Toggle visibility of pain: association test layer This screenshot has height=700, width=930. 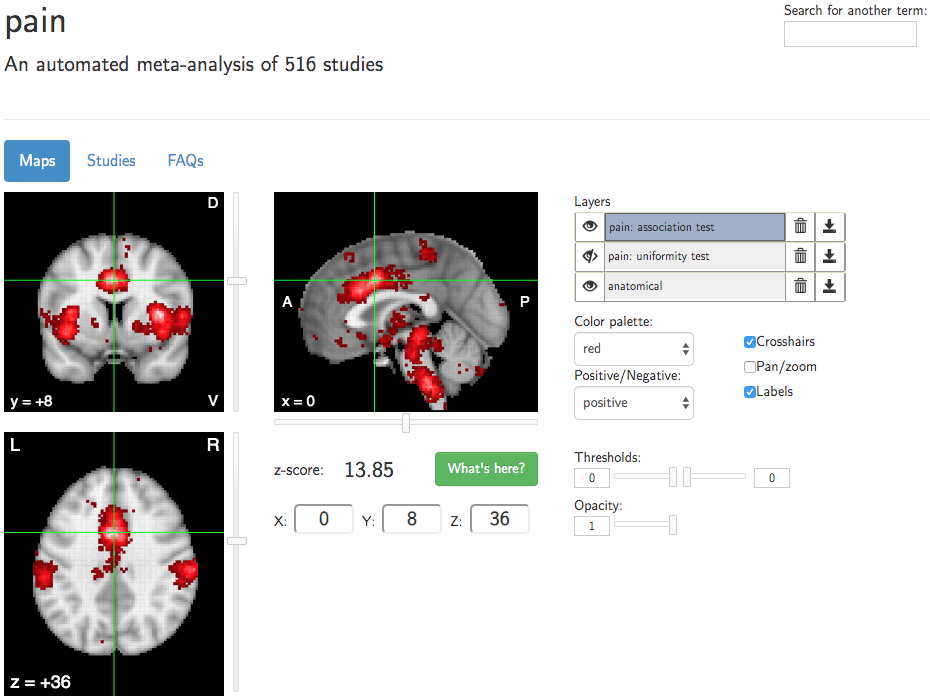coord(590,227)
